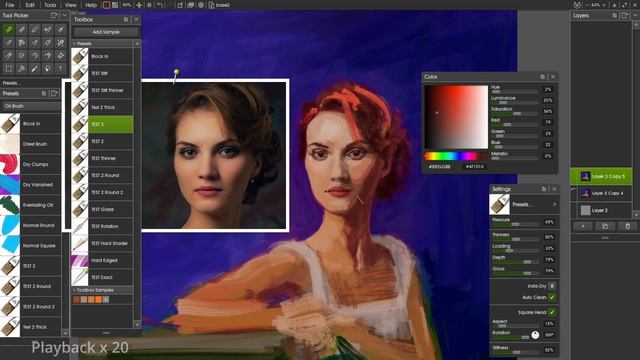
Task: Click the Thinners slider in Settings
Action: pyautogui.click(x=516, y=239)
